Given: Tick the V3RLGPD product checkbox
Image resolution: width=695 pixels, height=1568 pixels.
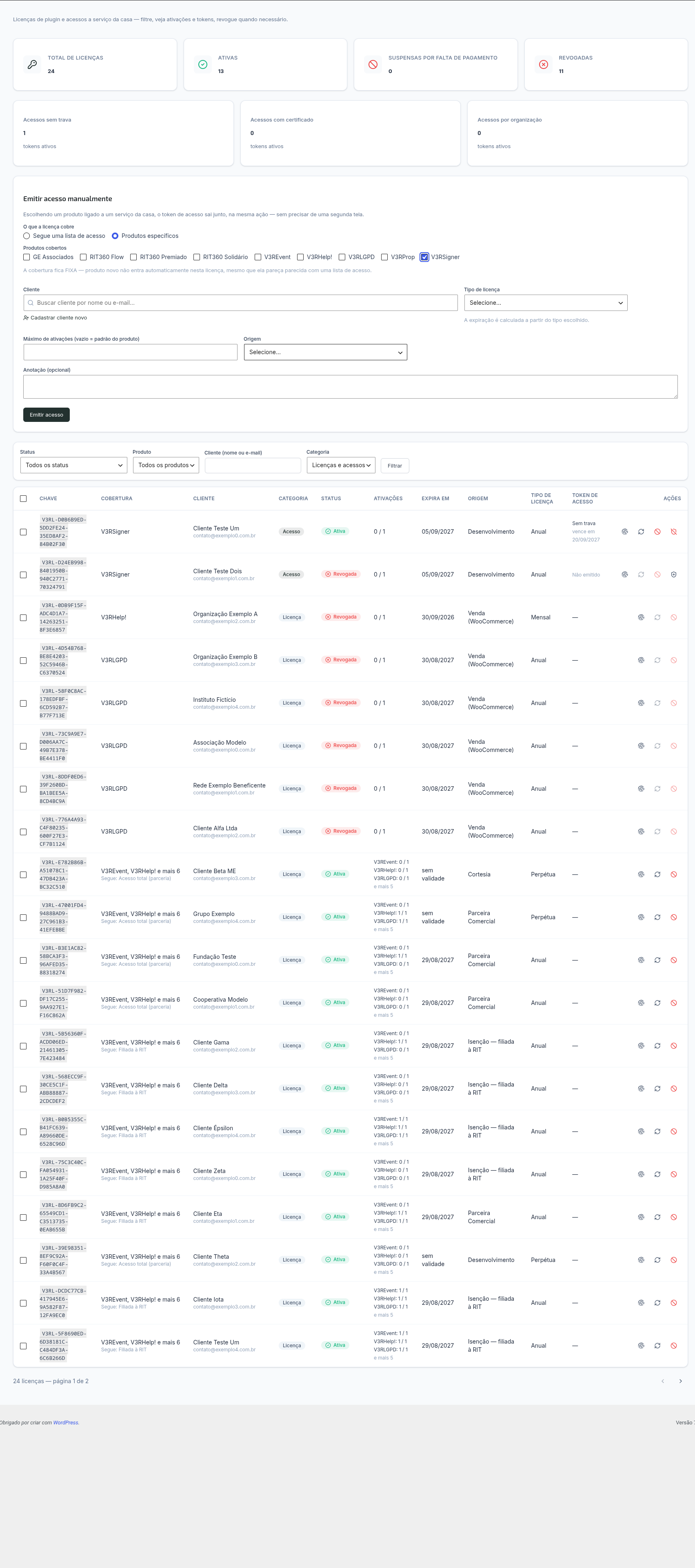Looking at the screenshot, I should (x=342, y=257).
